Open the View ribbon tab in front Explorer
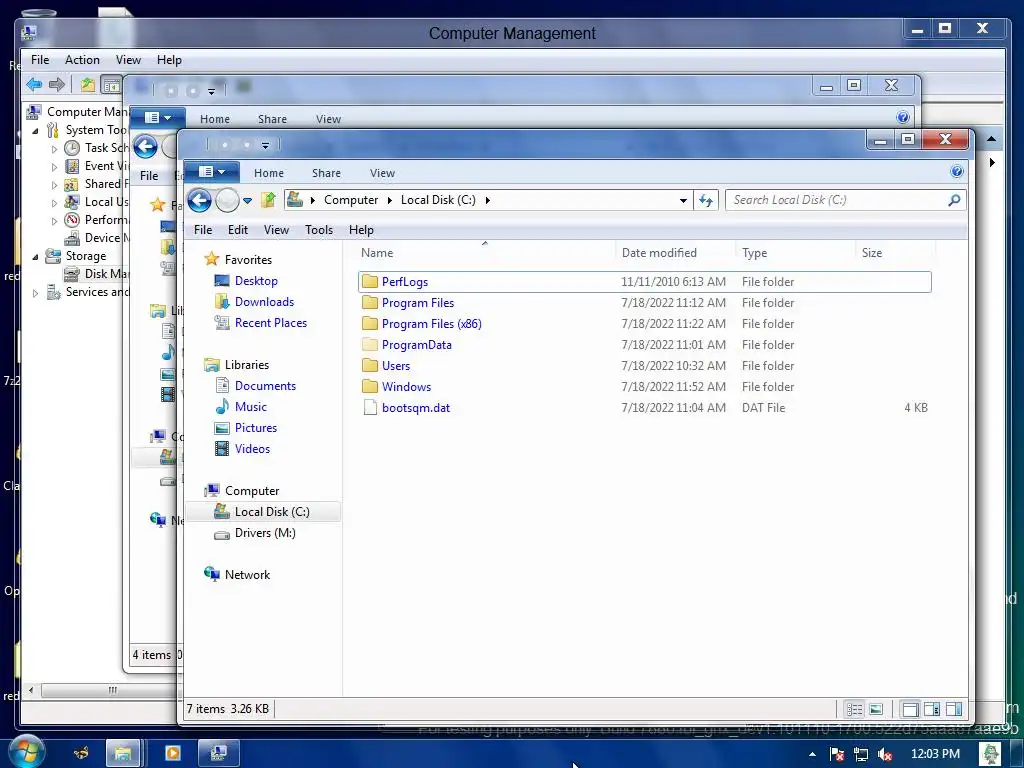The width and height of the screenshot is (1024, 768). pyautogui.click(x=383, y=173)
